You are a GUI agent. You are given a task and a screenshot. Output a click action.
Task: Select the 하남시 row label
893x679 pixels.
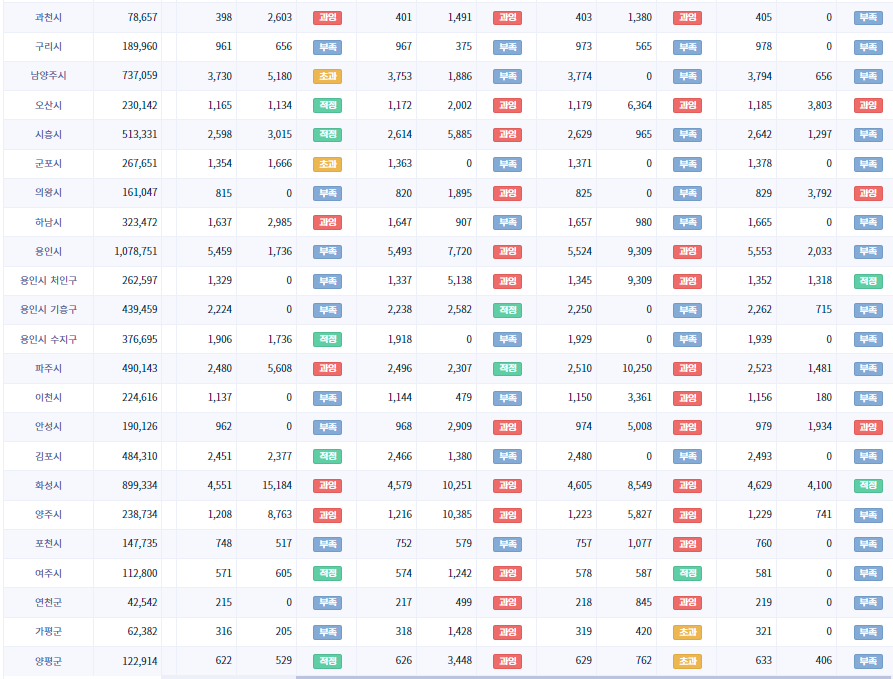pyautogui.click(x=48, y=222)
